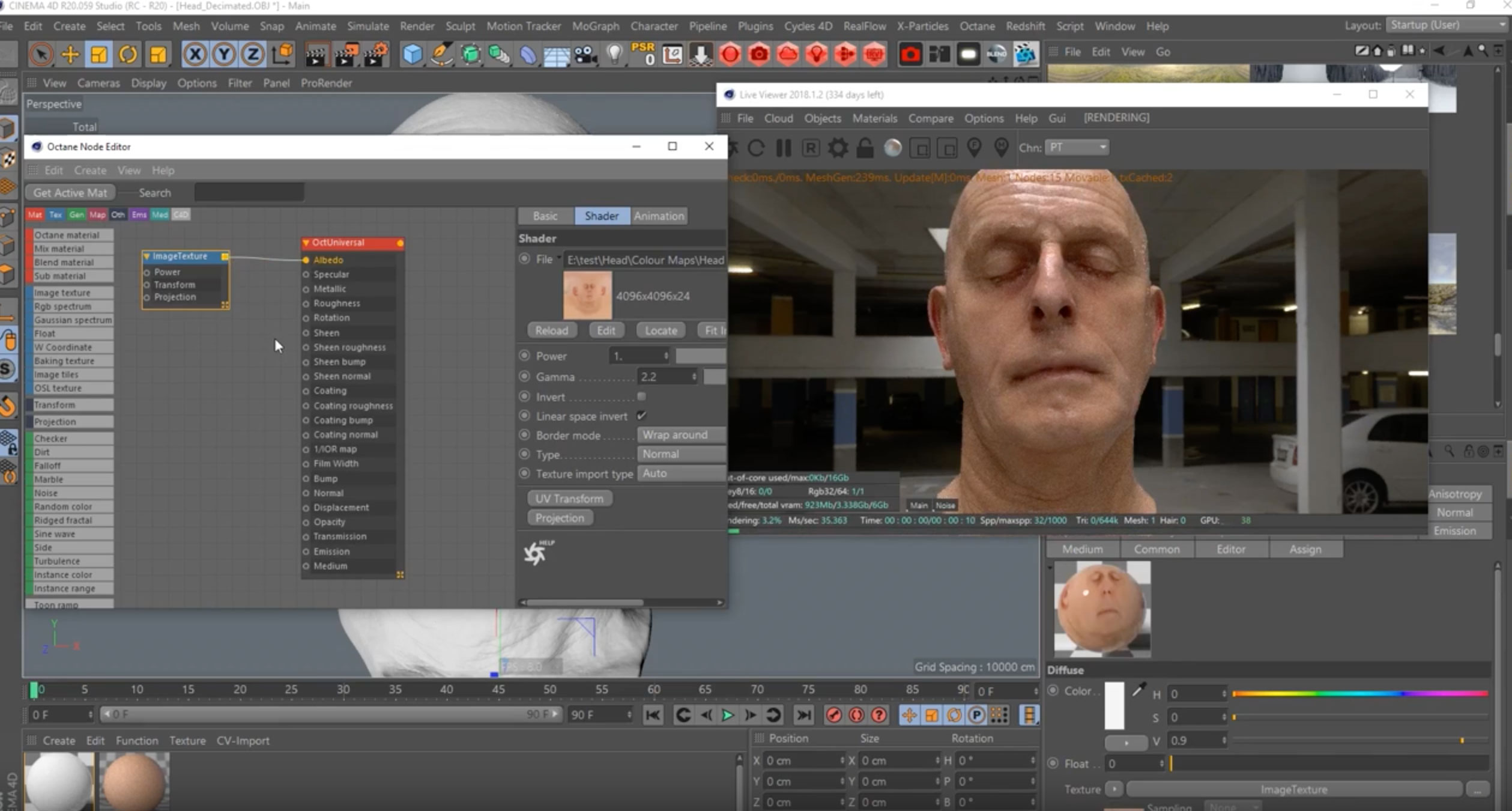Pick render region with the region icon
Image resolution: width=1512 pixels, height=811 pixels.
[920, 148]
